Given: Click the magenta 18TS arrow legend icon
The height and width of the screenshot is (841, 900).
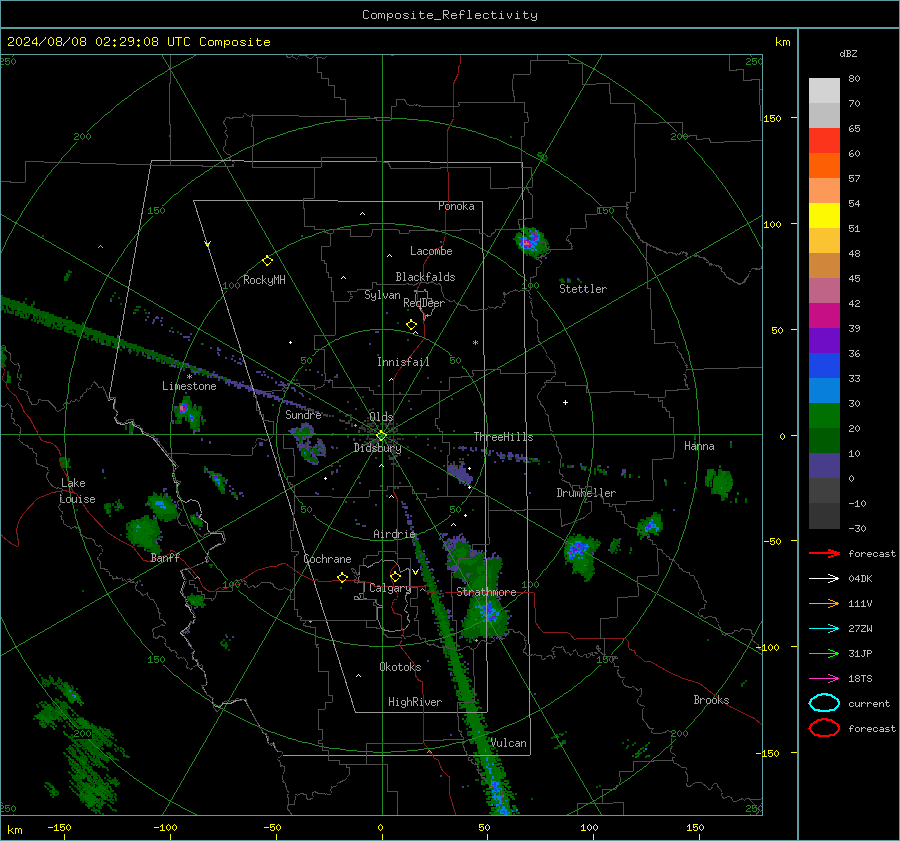Looking at the screenshot, I should click(x=824, y=679).
